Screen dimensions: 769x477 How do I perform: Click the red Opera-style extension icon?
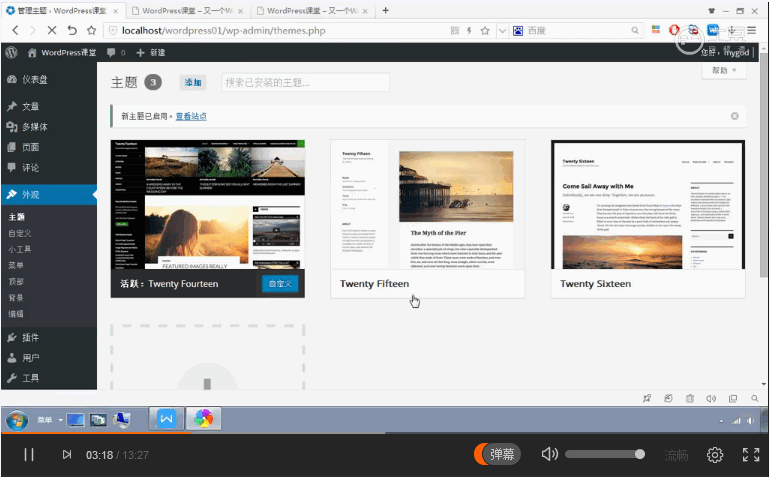point(674,30)
